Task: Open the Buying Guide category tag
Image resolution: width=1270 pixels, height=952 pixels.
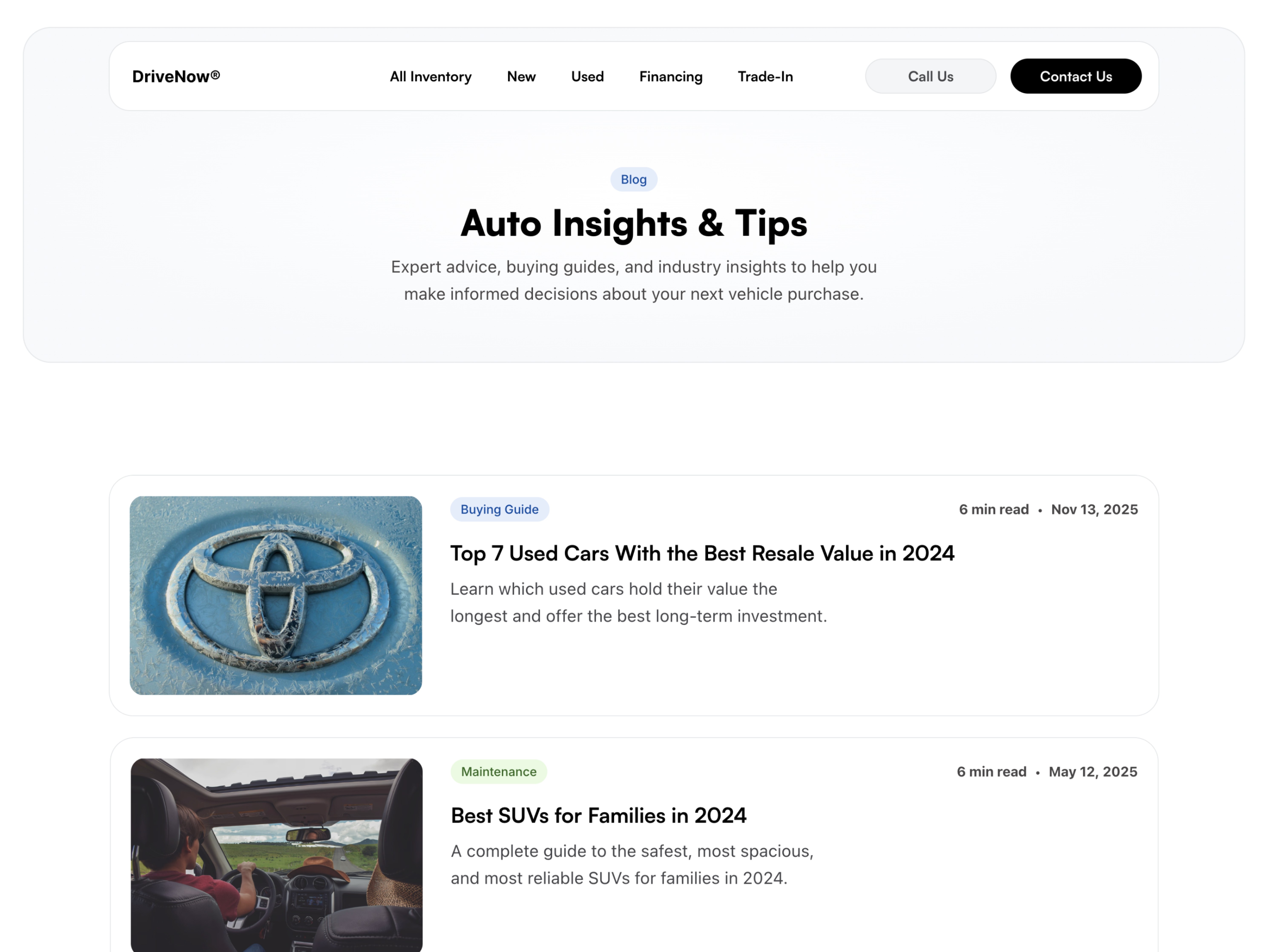Action: pyautogui.click(x=499, y=509)
